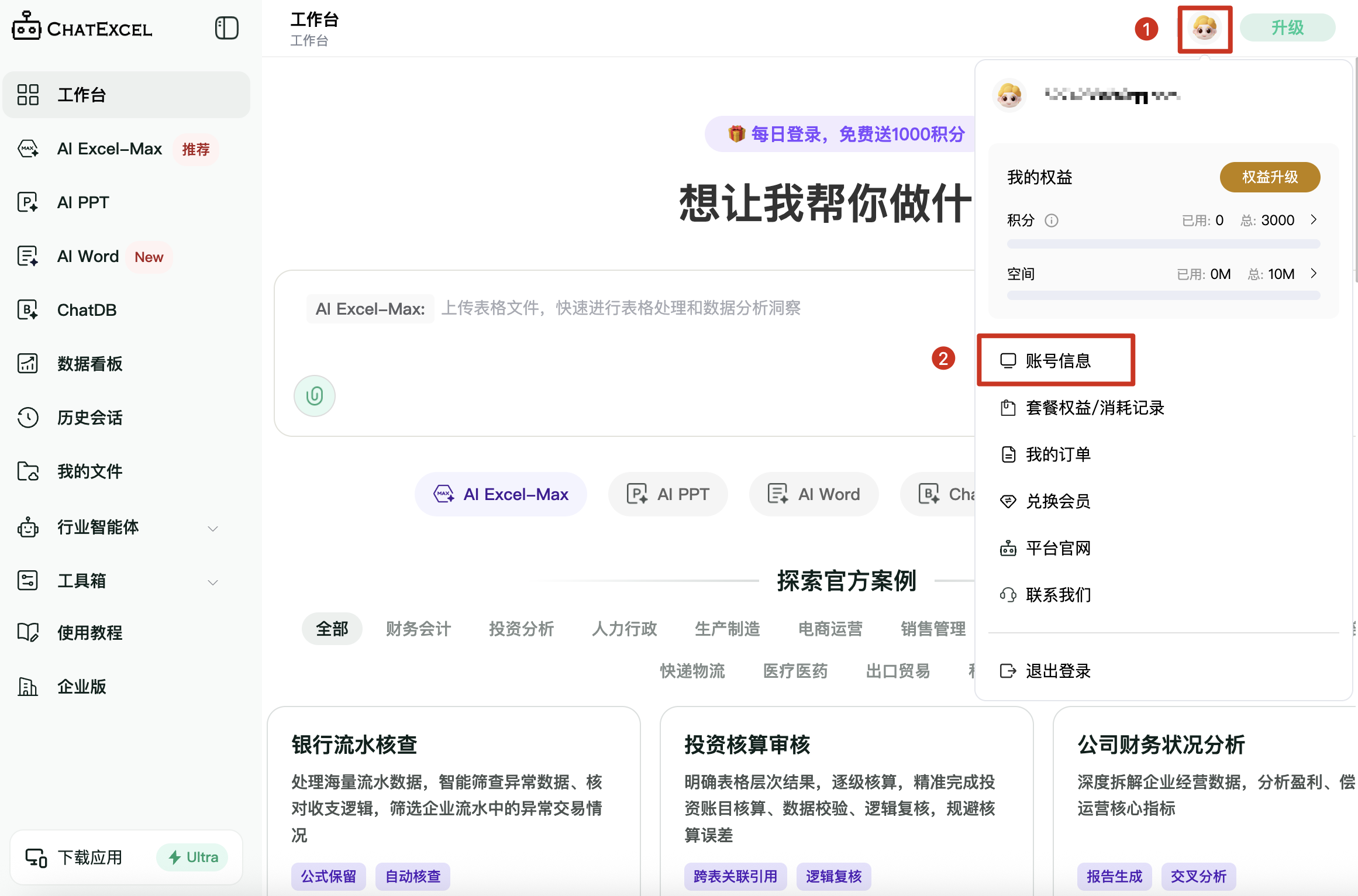Click the 每日登录 free points banner

point(840,134)
